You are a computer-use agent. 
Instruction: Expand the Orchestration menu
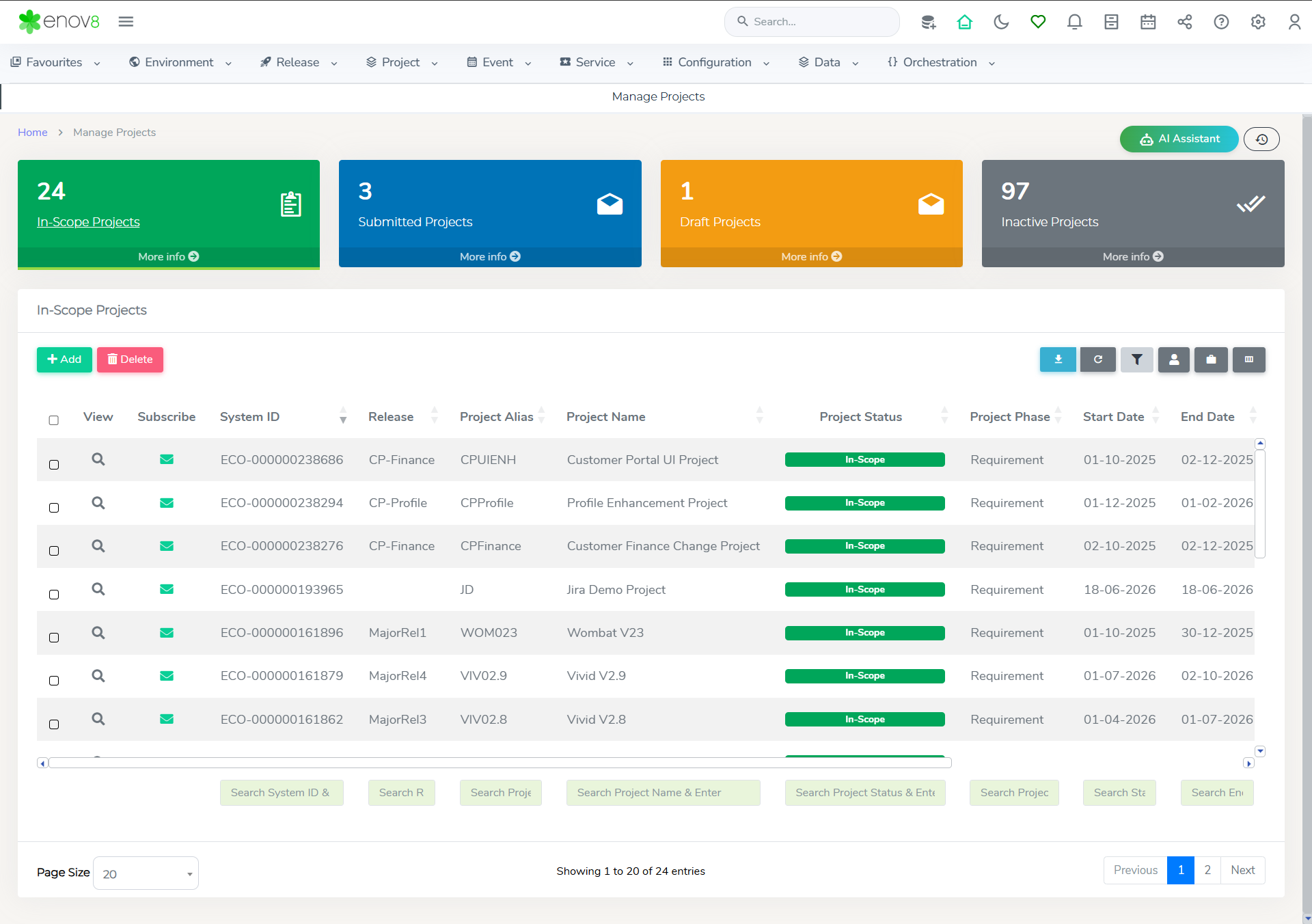click(941, 62)
